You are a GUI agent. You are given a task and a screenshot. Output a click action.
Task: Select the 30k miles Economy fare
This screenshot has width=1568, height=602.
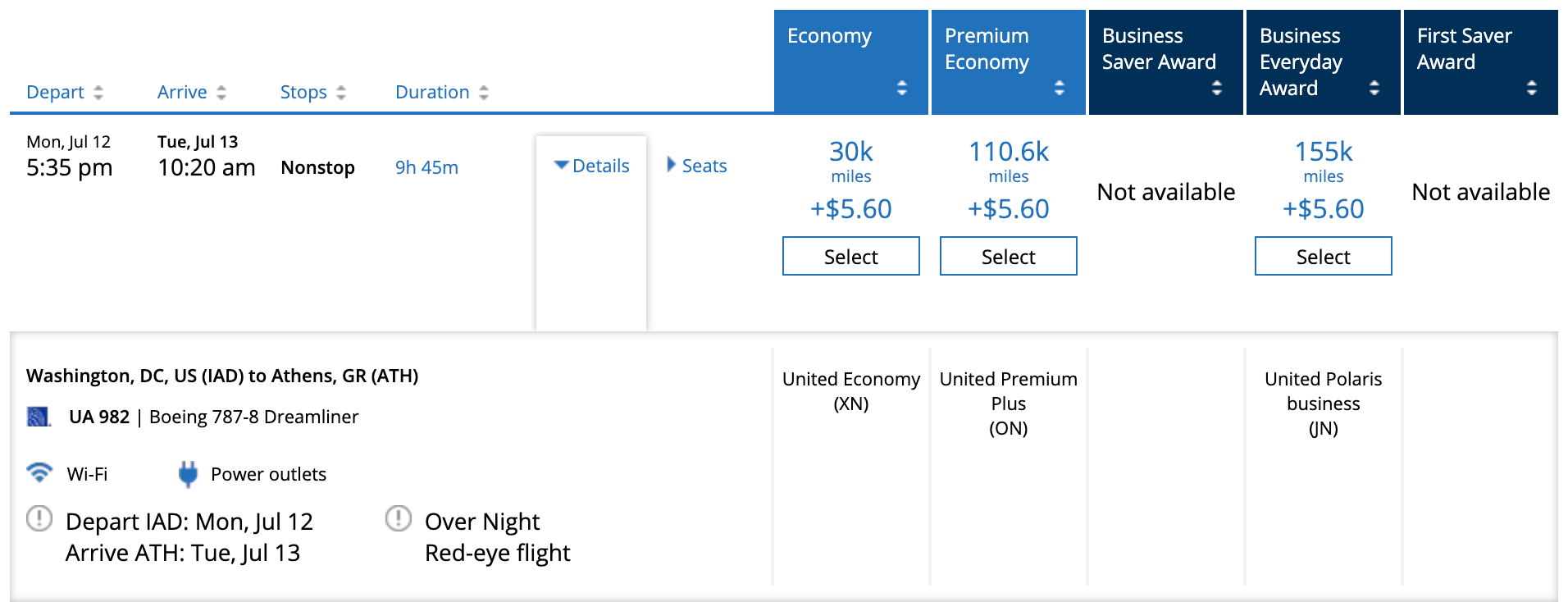tap(850, 257)
